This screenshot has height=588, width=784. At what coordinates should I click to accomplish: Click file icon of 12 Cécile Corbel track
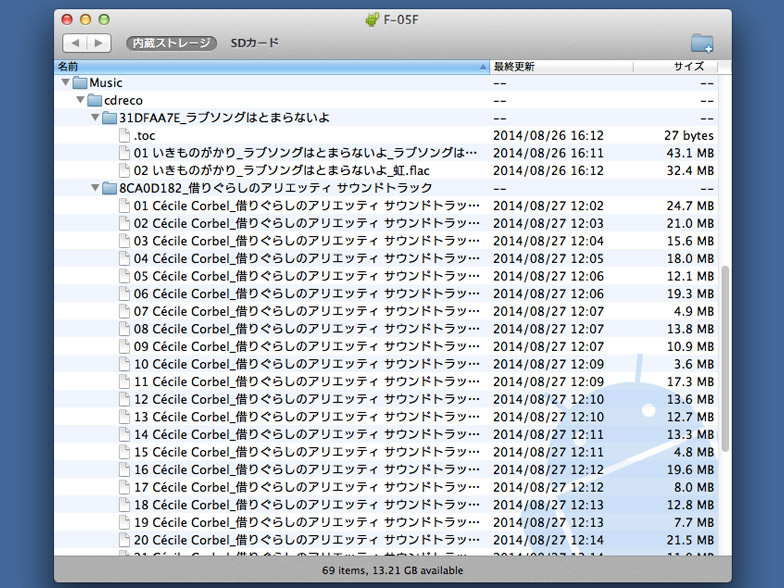(124, 399)
